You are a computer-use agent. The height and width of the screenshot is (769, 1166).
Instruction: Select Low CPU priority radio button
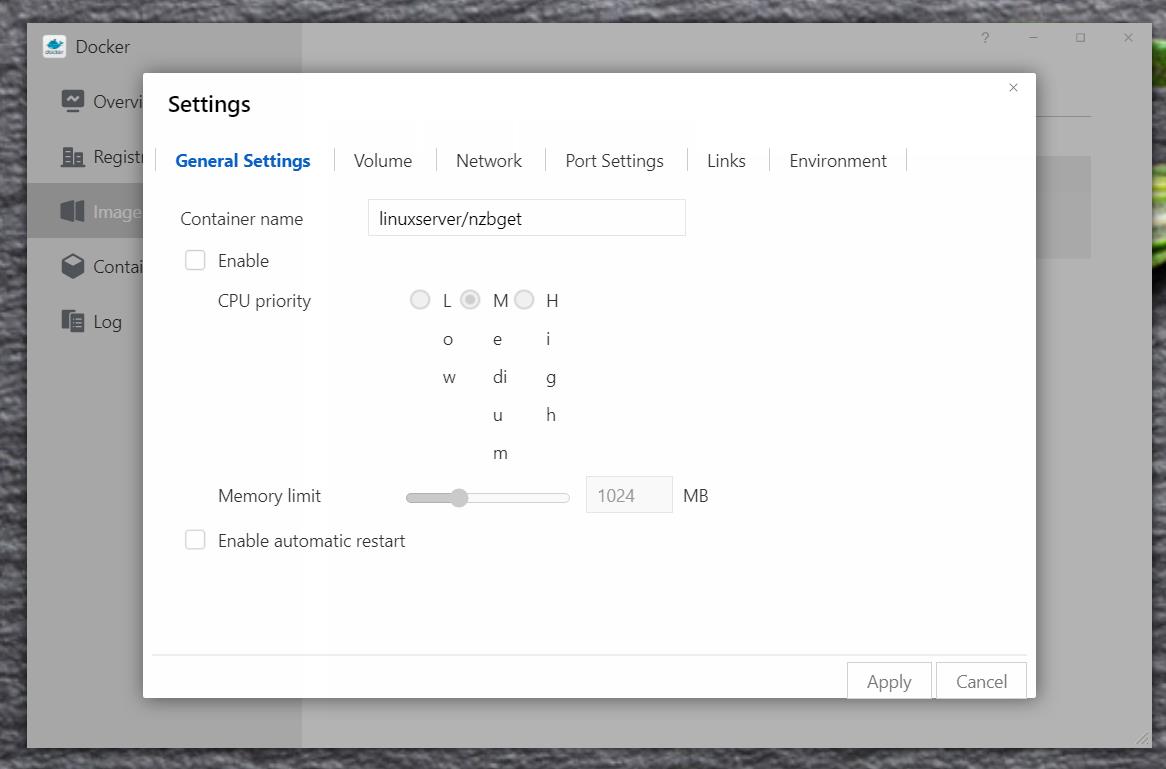click(420, 300)
